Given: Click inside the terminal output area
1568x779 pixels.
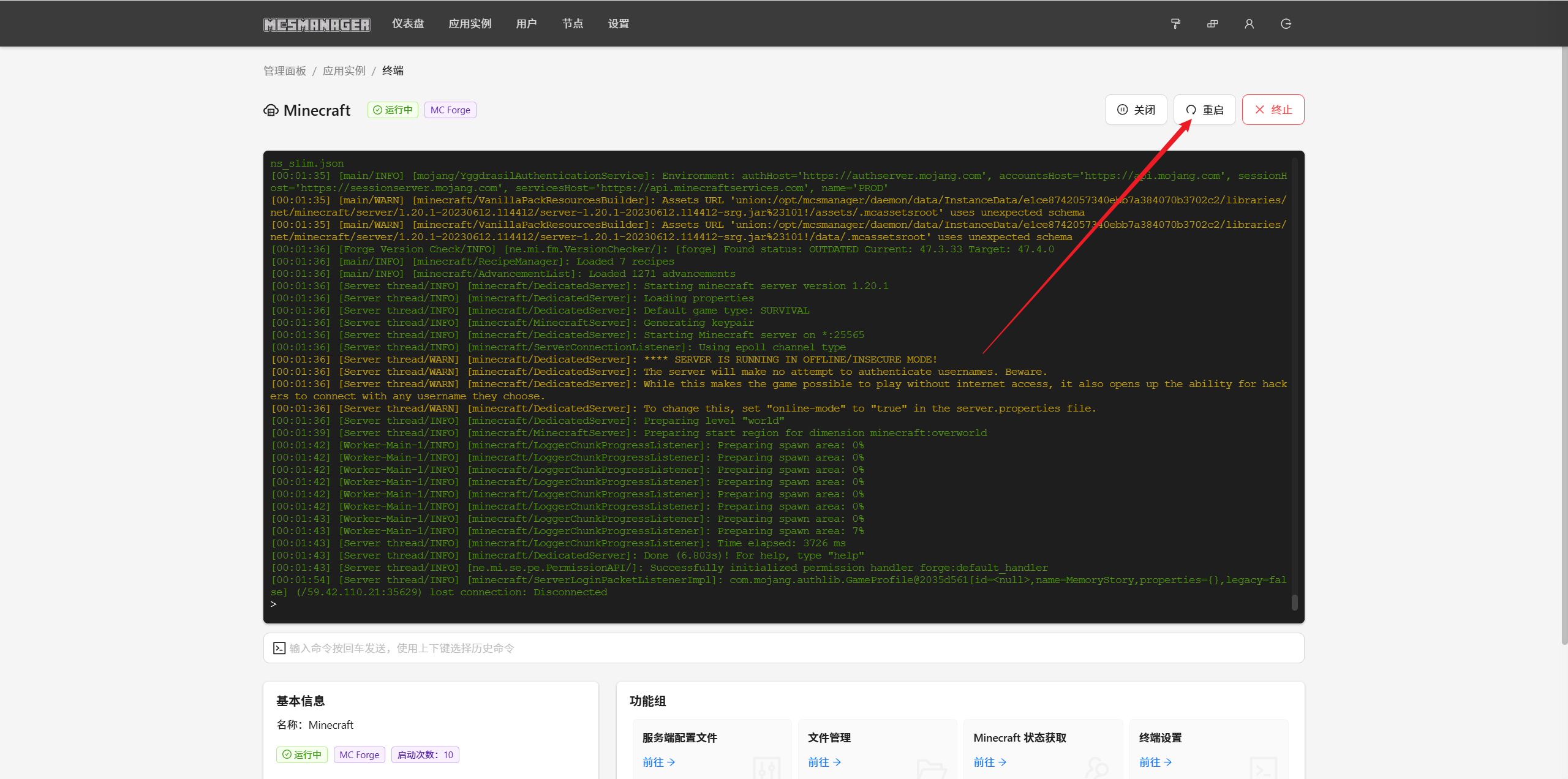Looking at the screenshot, I should click(783, 387).
